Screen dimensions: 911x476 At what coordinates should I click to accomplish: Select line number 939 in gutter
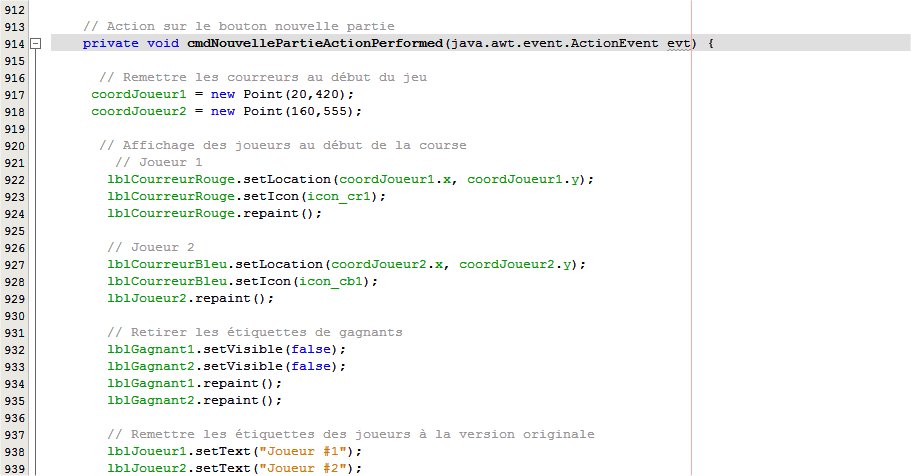(14, 468)
